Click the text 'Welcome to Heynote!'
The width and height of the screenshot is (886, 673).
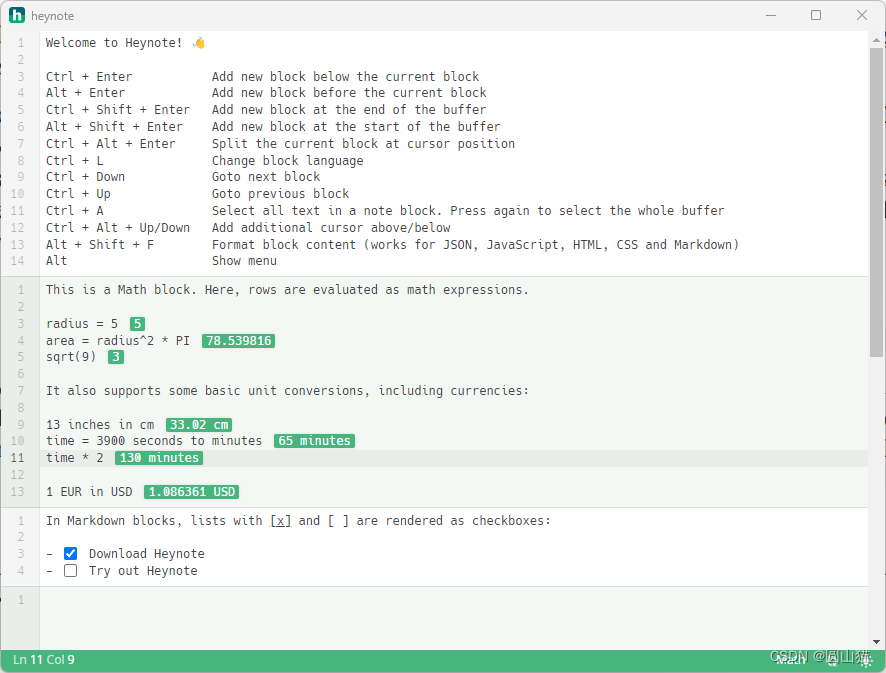114,43
